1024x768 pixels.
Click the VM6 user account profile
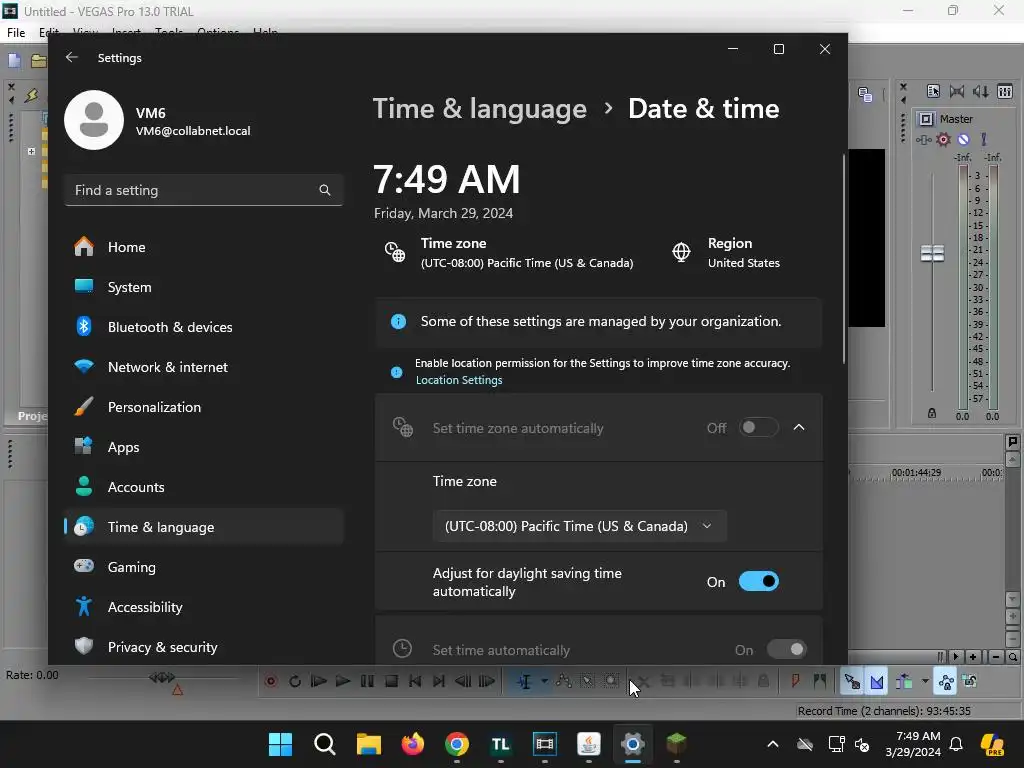(158, 121)
